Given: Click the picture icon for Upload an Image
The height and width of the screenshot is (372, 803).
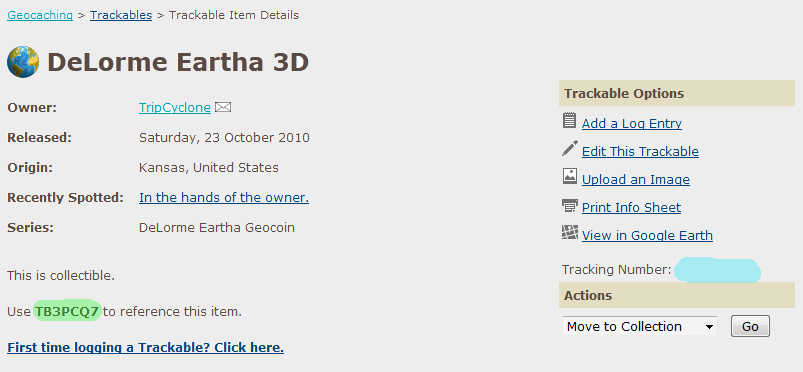Looking at the screenshot, I should coord(569,176).
